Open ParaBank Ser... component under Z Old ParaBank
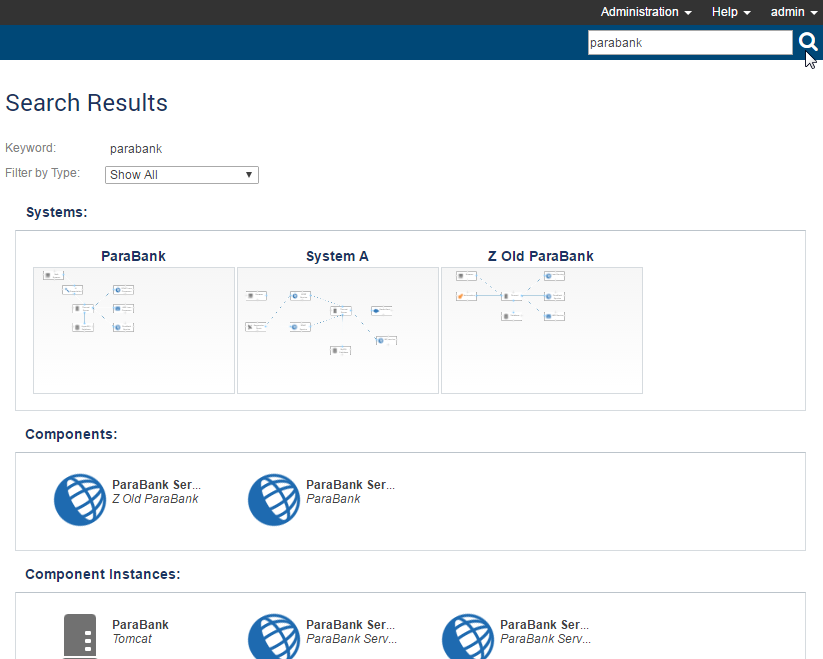This screenshot has height=659, width=823. (156, 484)
